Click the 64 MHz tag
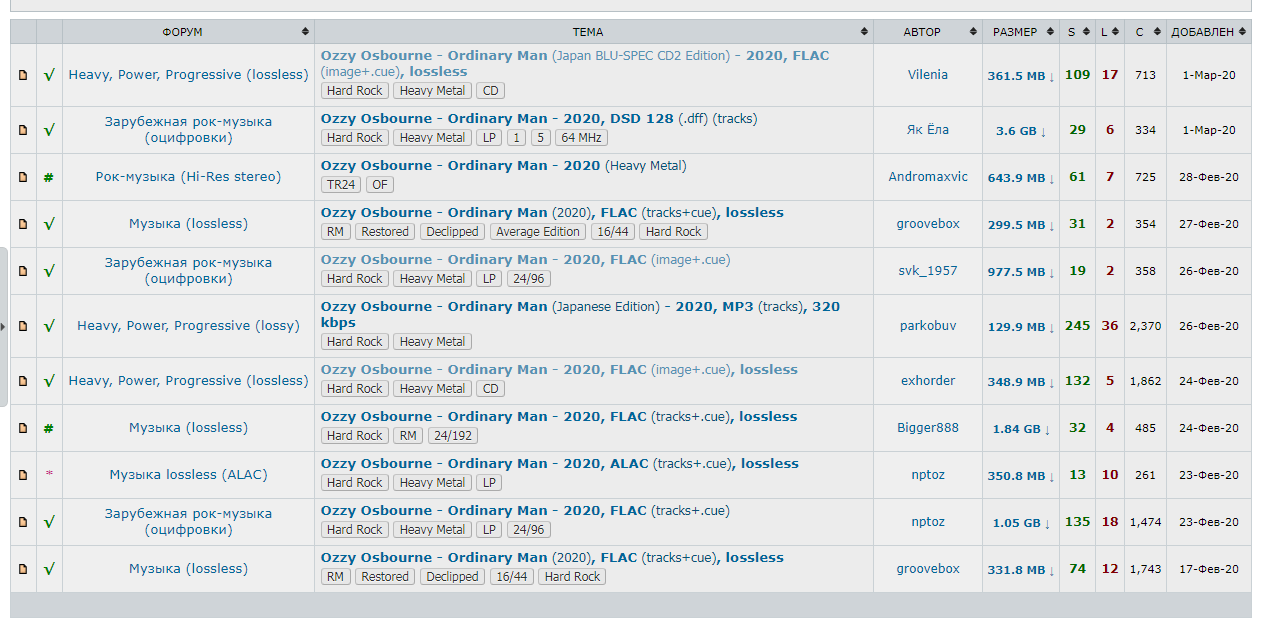1262x640 pixels. [x=581, y=138]
